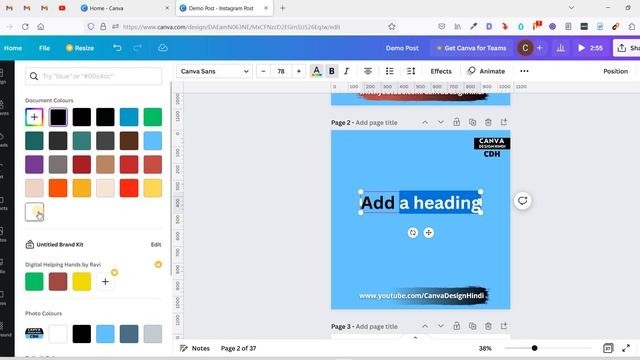Move Page 2 up with chevron
The height and width of the screenshot is (360, 640).
[x=425, y=122]
